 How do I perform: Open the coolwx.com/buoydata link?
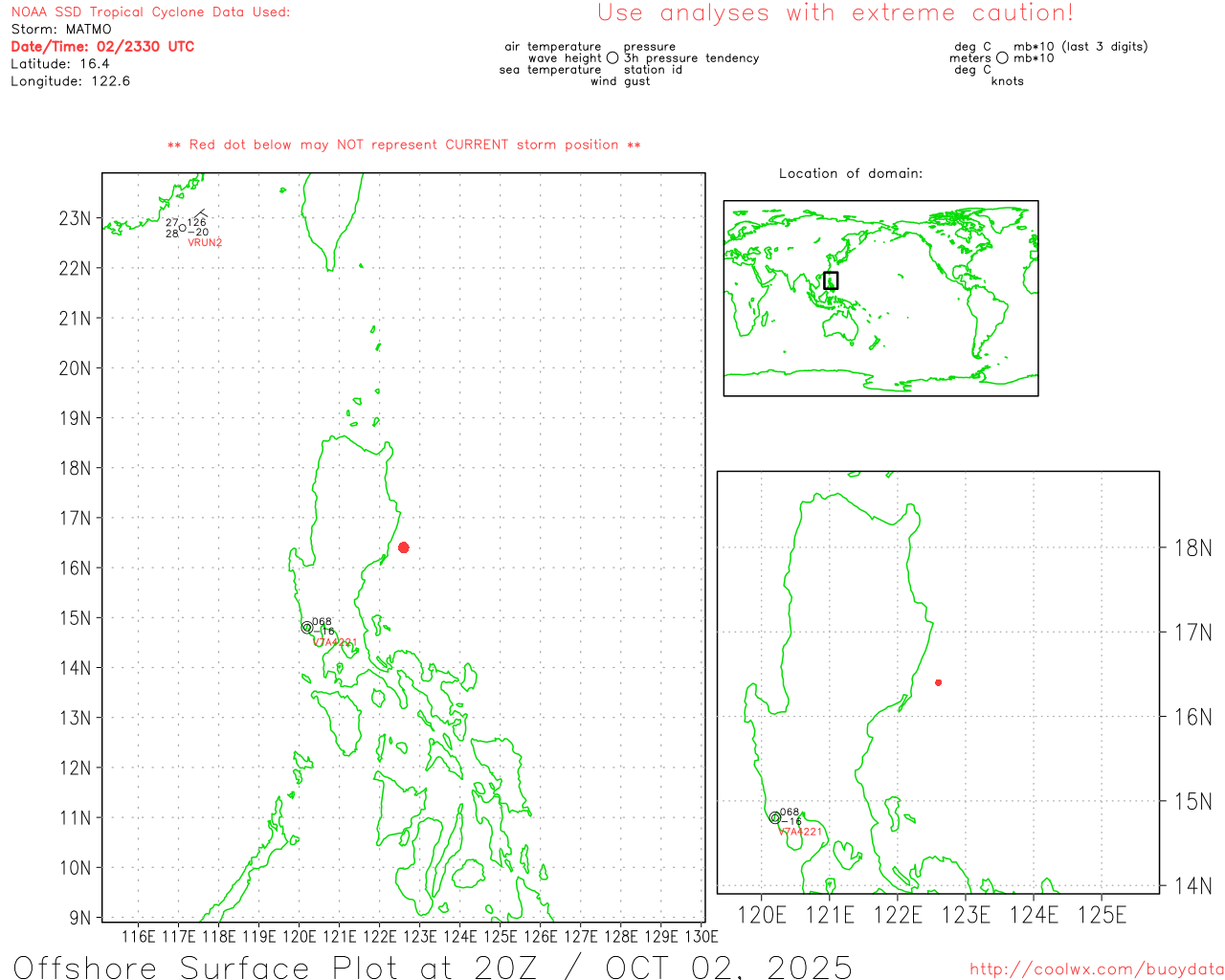(x=1096, y=969)
